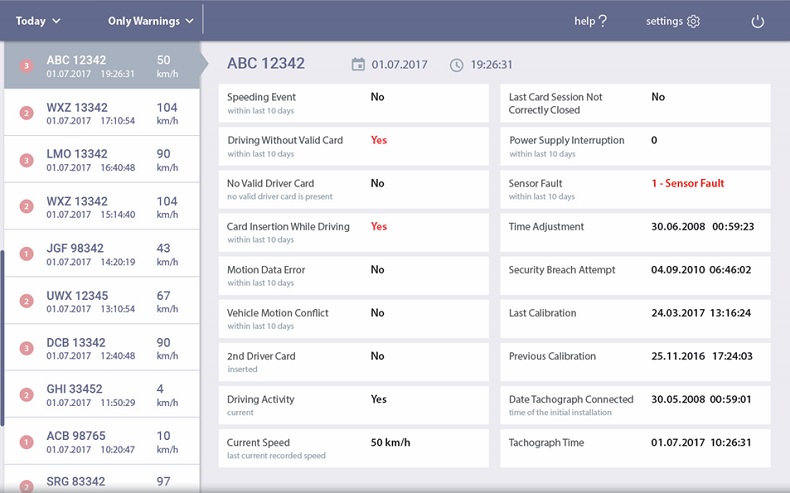
Task: Click the clock icon beside 19:26:31
Action: tap(457, 65)
